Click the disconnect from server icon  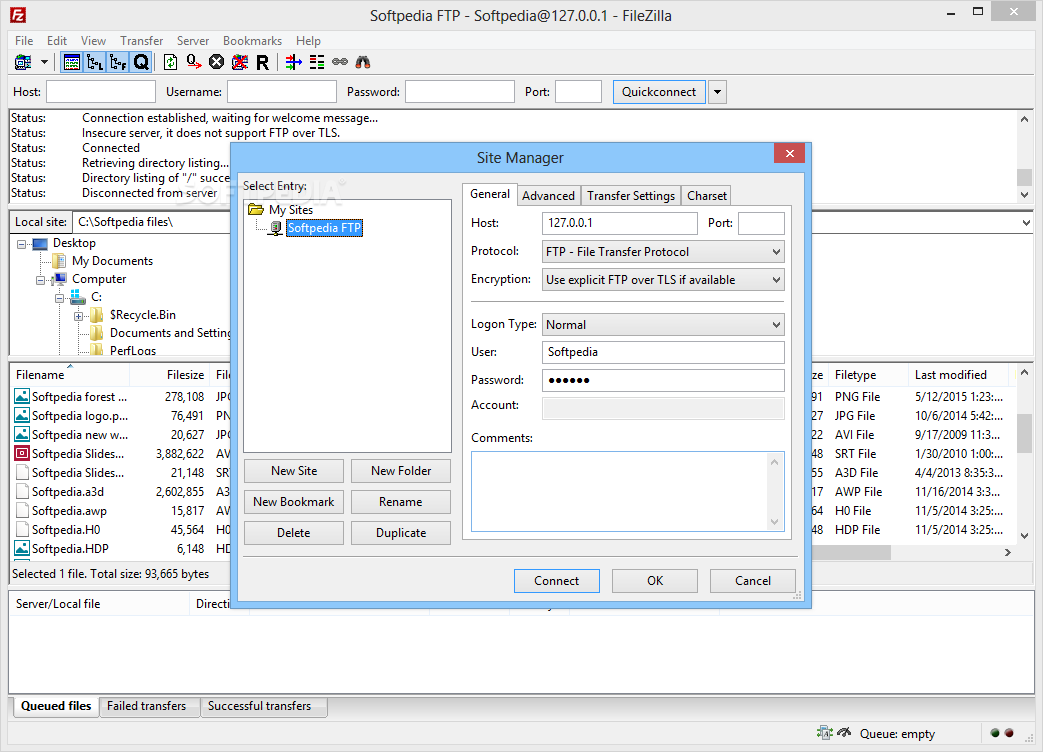pyautogui.click(x=239, y=62)
